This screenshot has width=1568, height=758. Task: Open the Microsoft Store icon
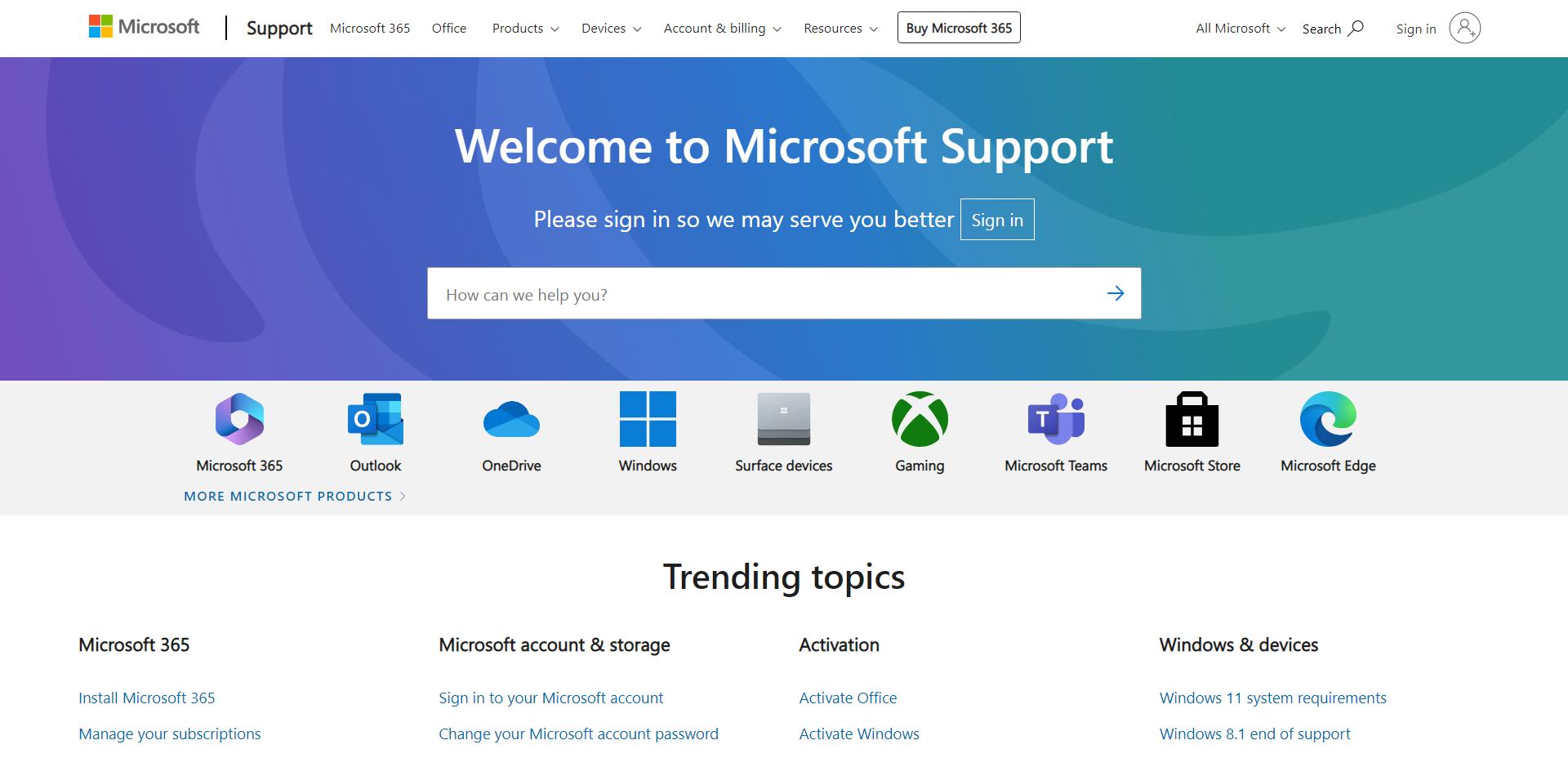[x=1192, y=419]
